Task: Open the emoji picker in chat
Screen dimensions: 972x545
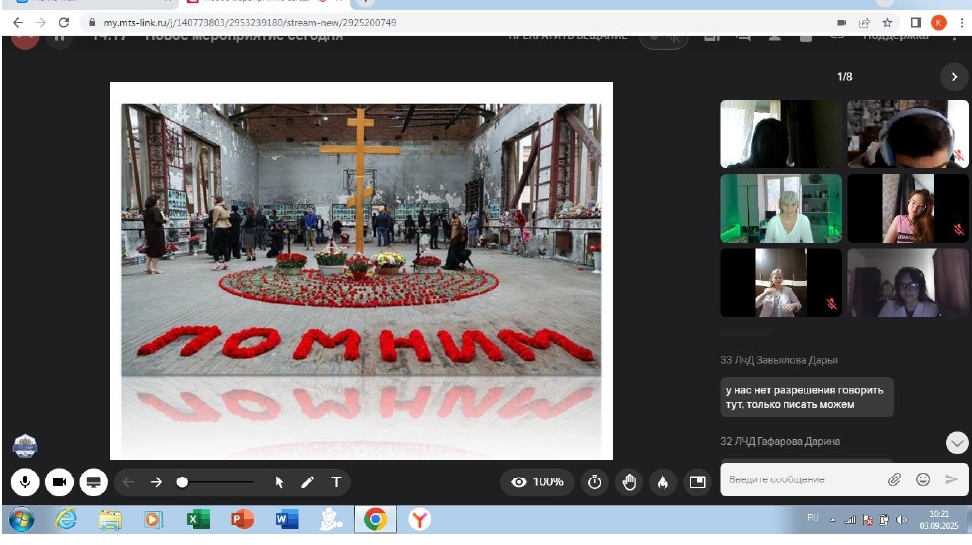Action: pos(923,479)
